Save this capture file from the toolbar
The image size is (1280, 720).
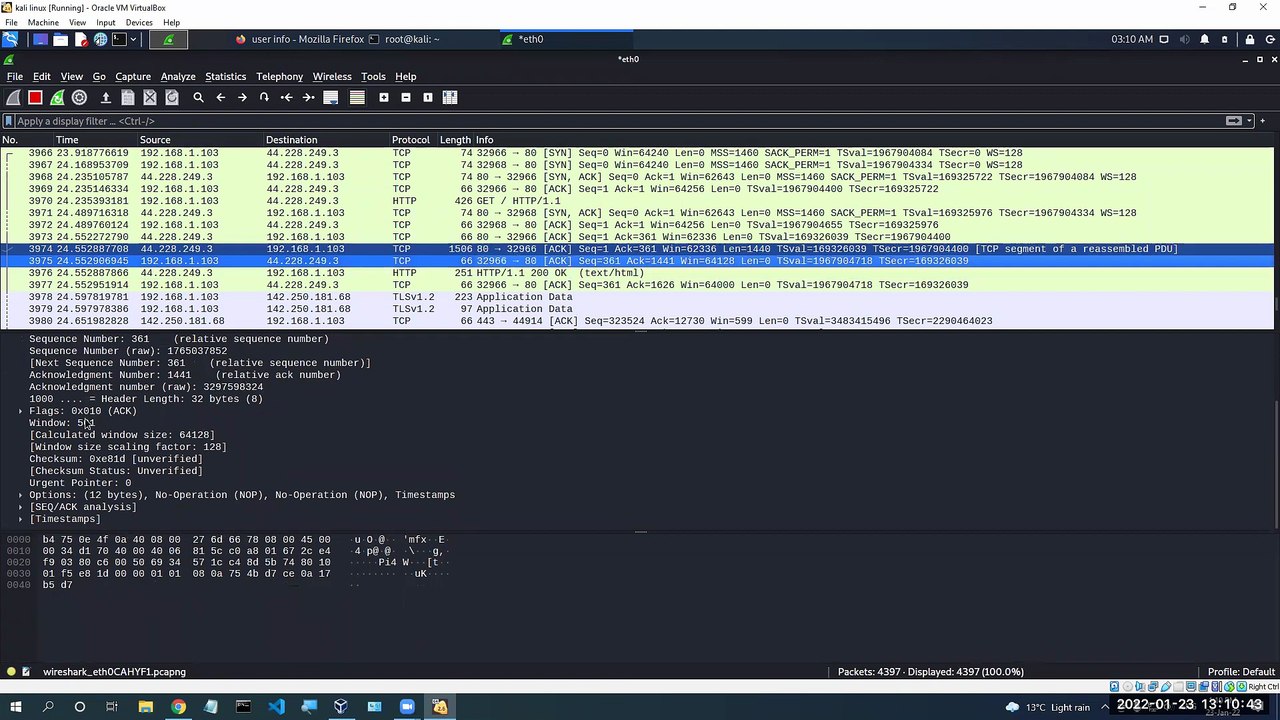pos(128,97)
